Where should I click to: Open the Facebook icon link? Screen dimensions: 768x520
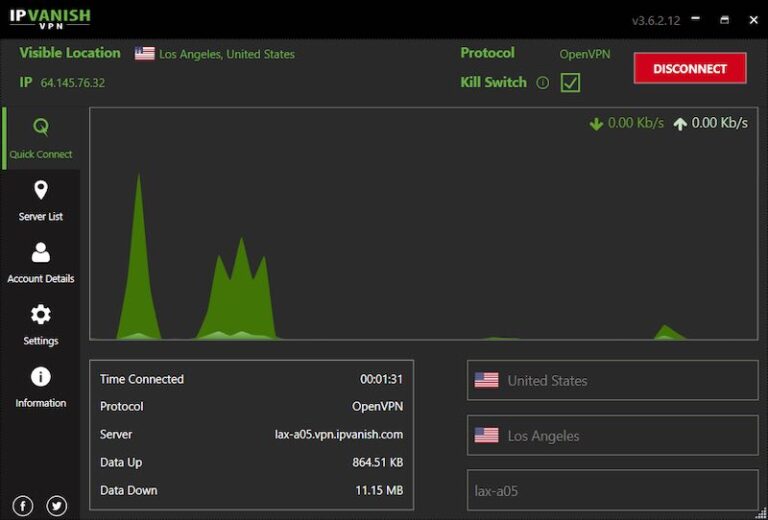coord(23,505)
